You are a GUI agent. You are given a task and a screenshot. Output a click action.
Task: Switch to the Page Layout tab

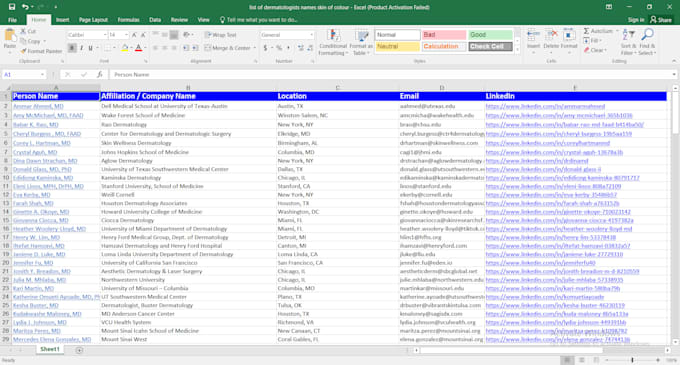tap(93, 20)
